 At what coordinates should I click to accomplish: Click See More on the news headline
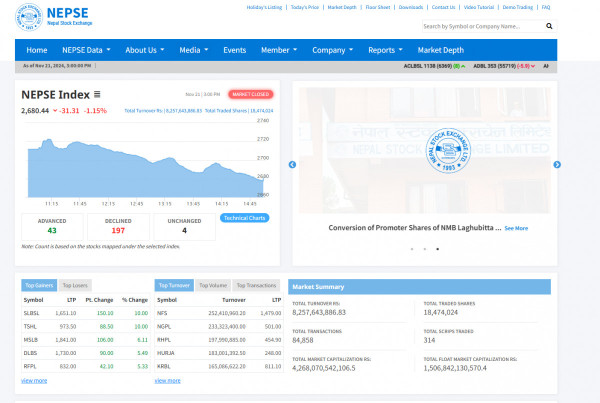516,228
